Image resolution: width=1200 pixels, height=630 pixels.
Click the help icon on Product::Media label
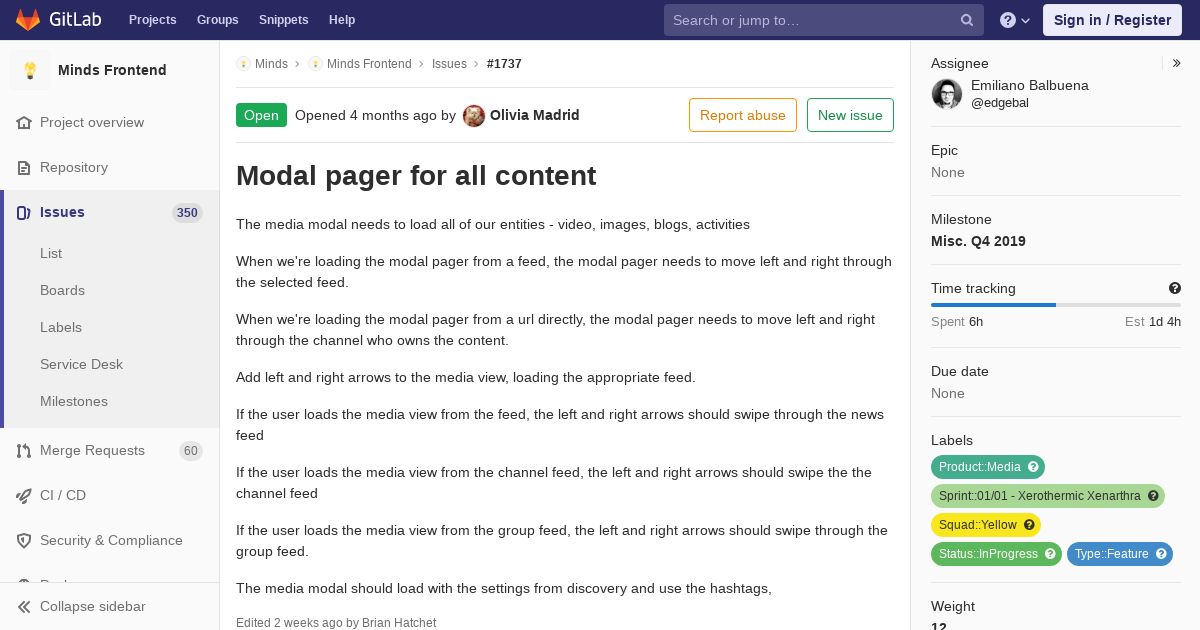click(1034, 467)
